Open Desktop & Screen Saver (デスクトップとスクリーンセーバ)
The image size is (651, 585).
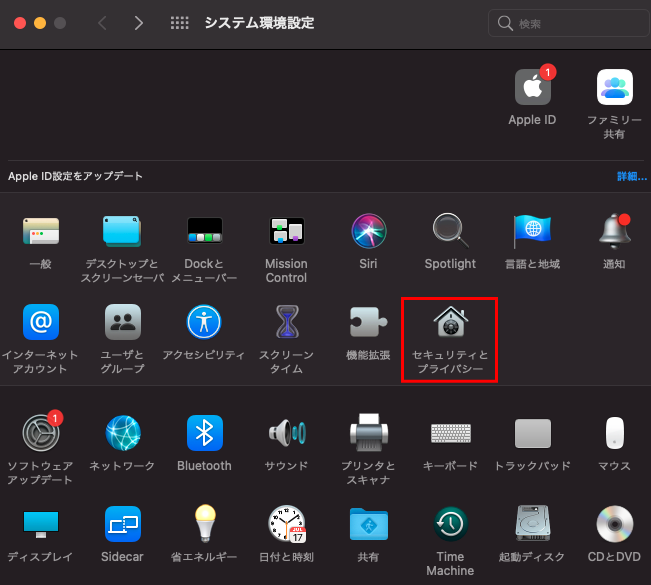pyautogui.click(x=122, y=231)
